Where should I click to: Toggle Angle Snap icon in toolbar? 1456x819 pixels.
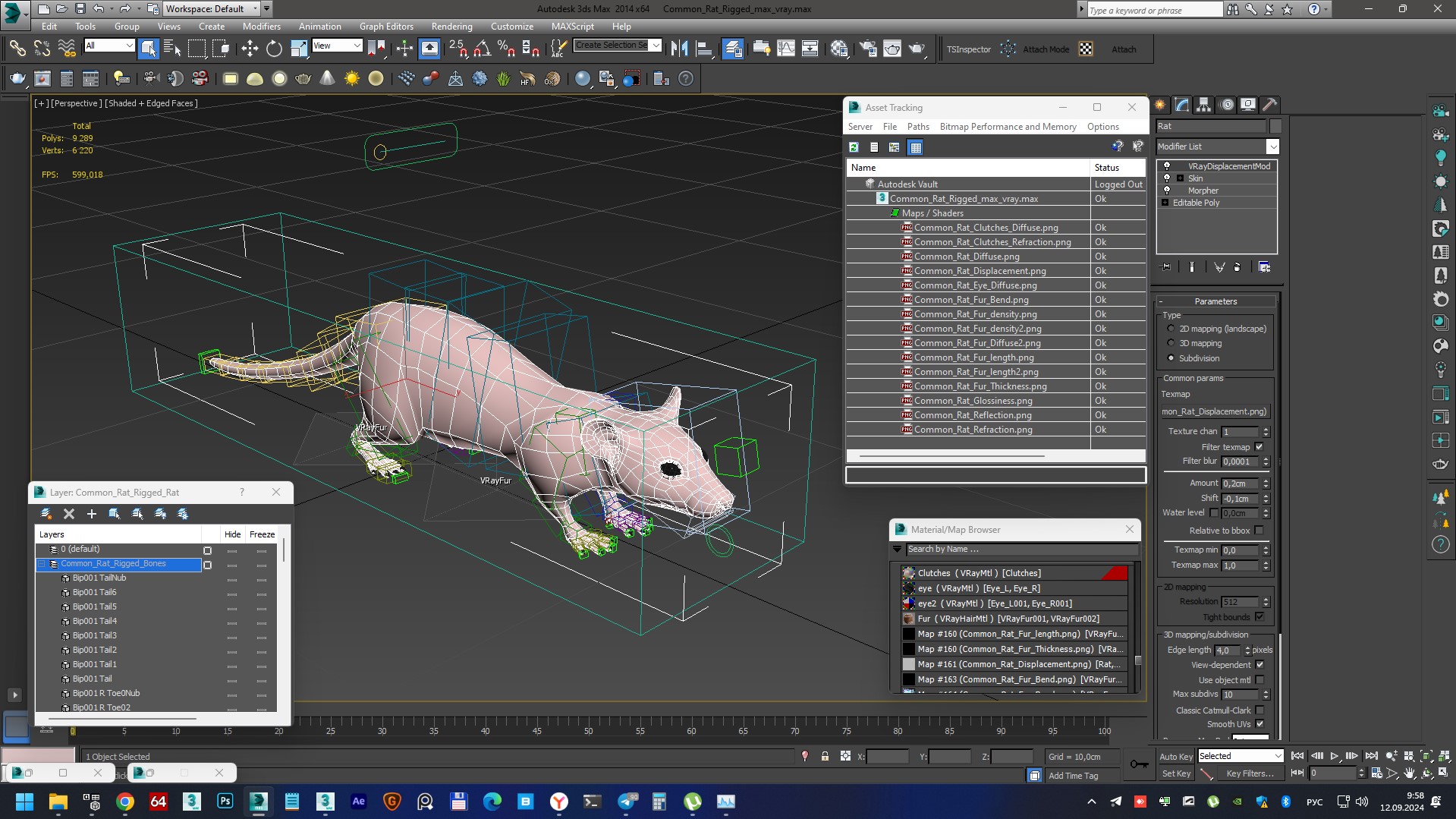482,49
